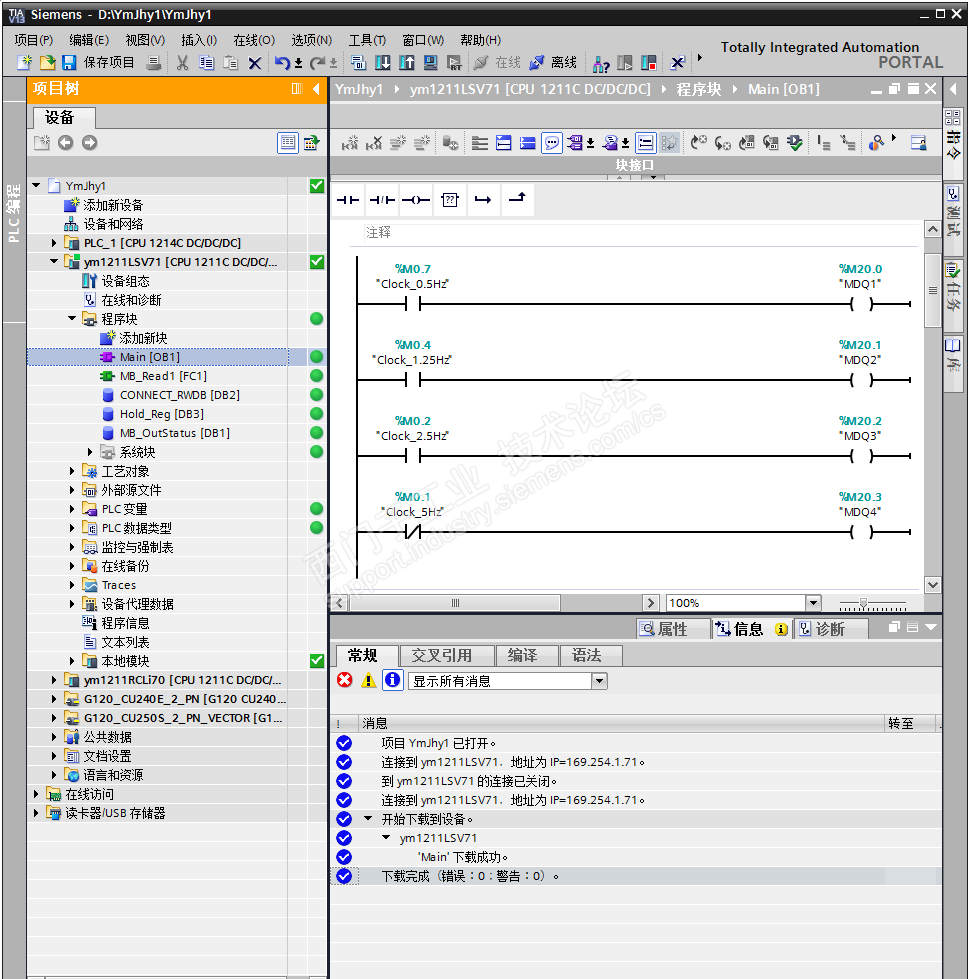Click the undo arrow icon
Image resolution: width=969 pixels, height=979 pixels.
(x=282, y=62)
